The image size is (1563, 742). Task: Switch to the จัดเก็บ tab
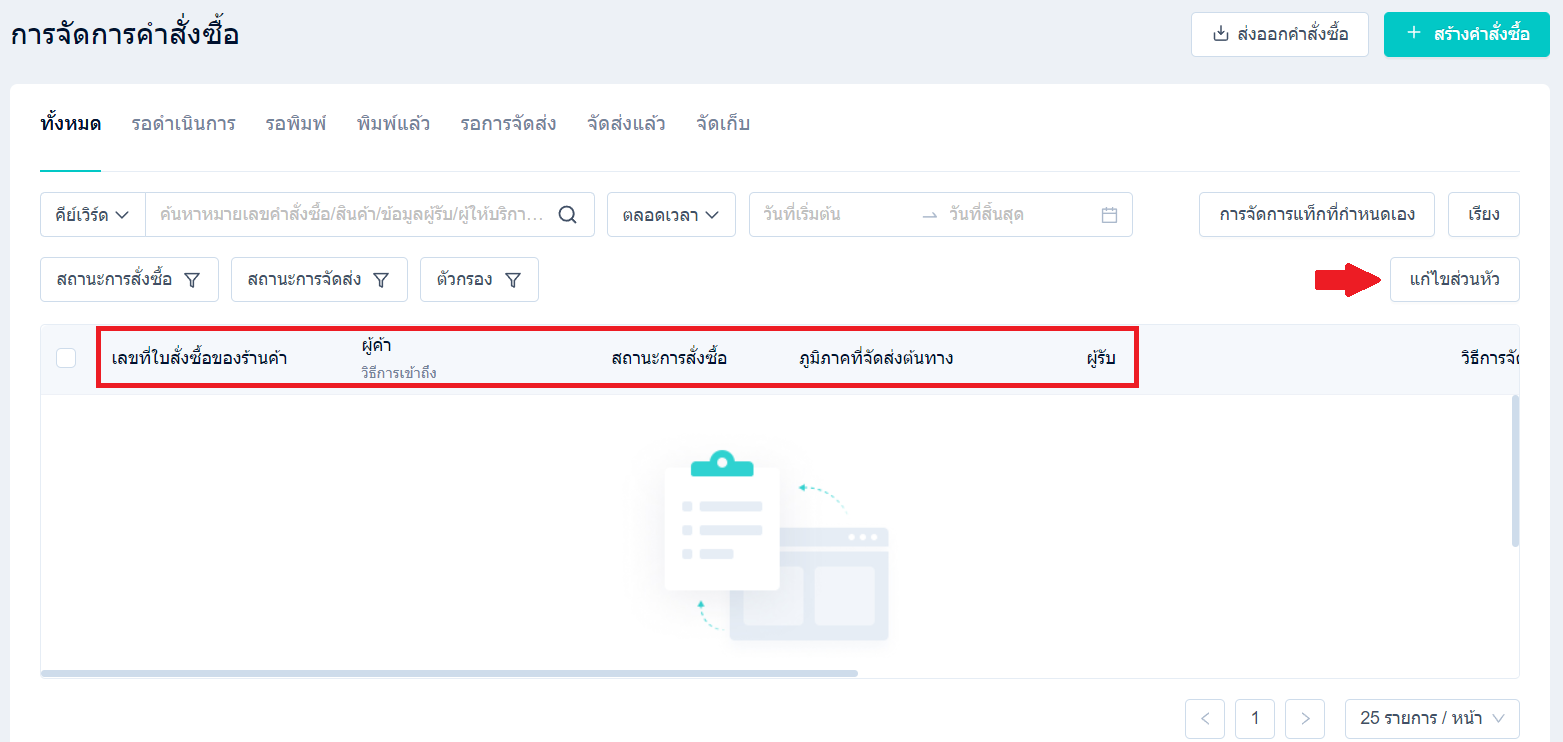click(723, 125)
